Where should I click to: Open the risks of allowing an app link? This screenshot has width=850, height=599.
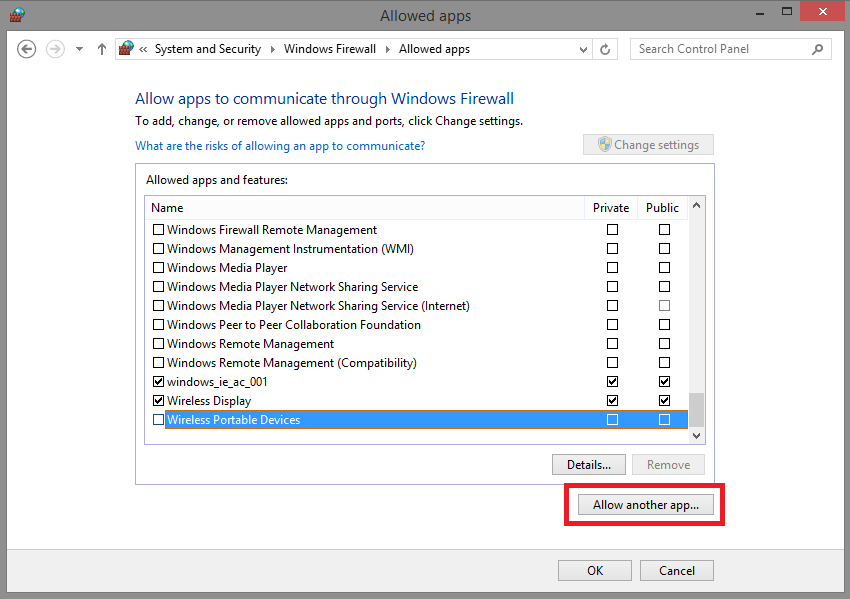(280, 146)
